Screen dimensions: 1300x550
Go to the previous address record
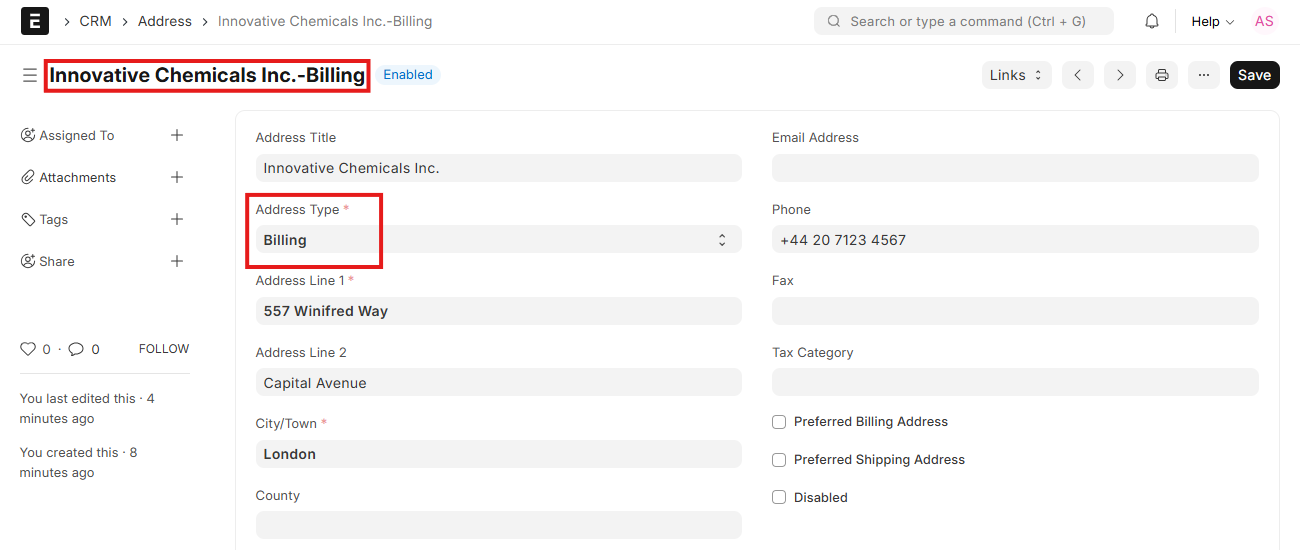tap(1077, 75)
